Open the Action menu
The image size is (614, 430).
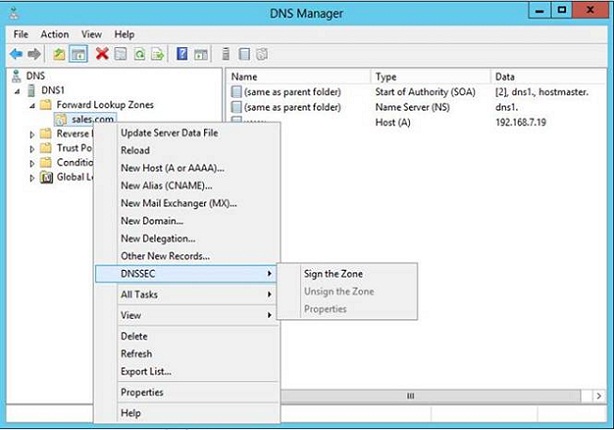[x=54, y=34]
